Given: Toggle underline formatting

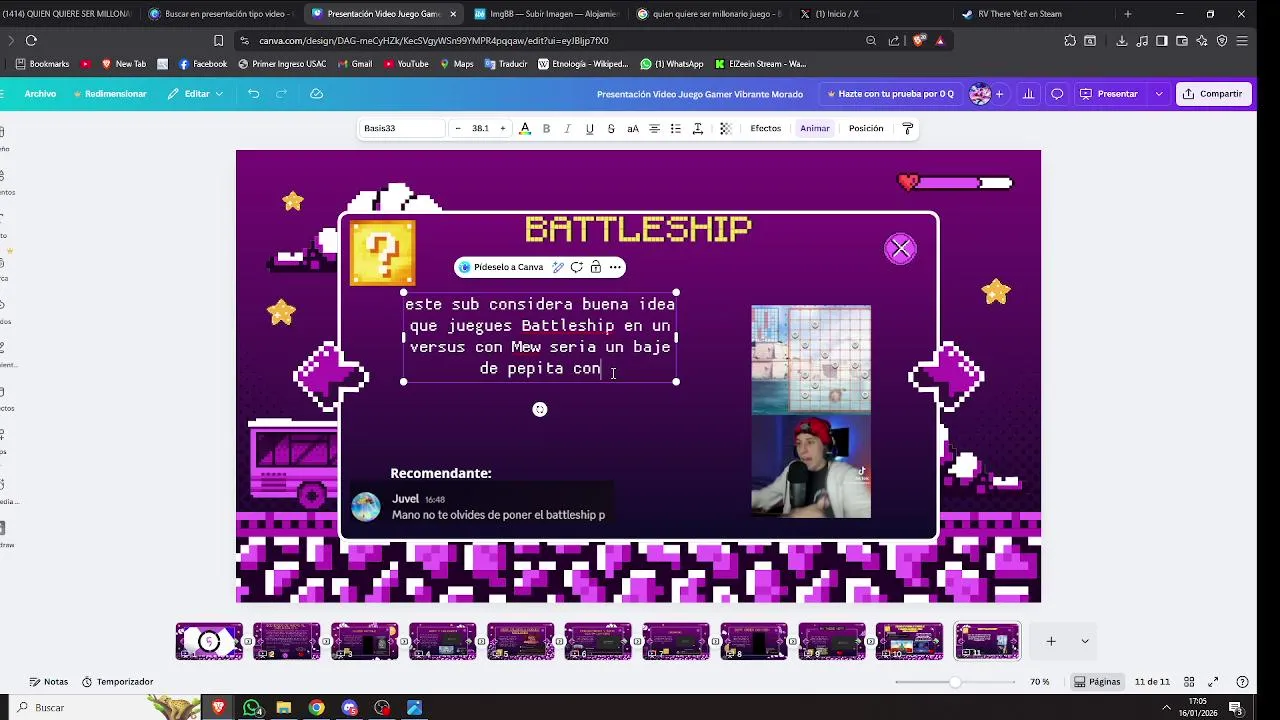Looking at the screenshot, I should pos(589,128).
